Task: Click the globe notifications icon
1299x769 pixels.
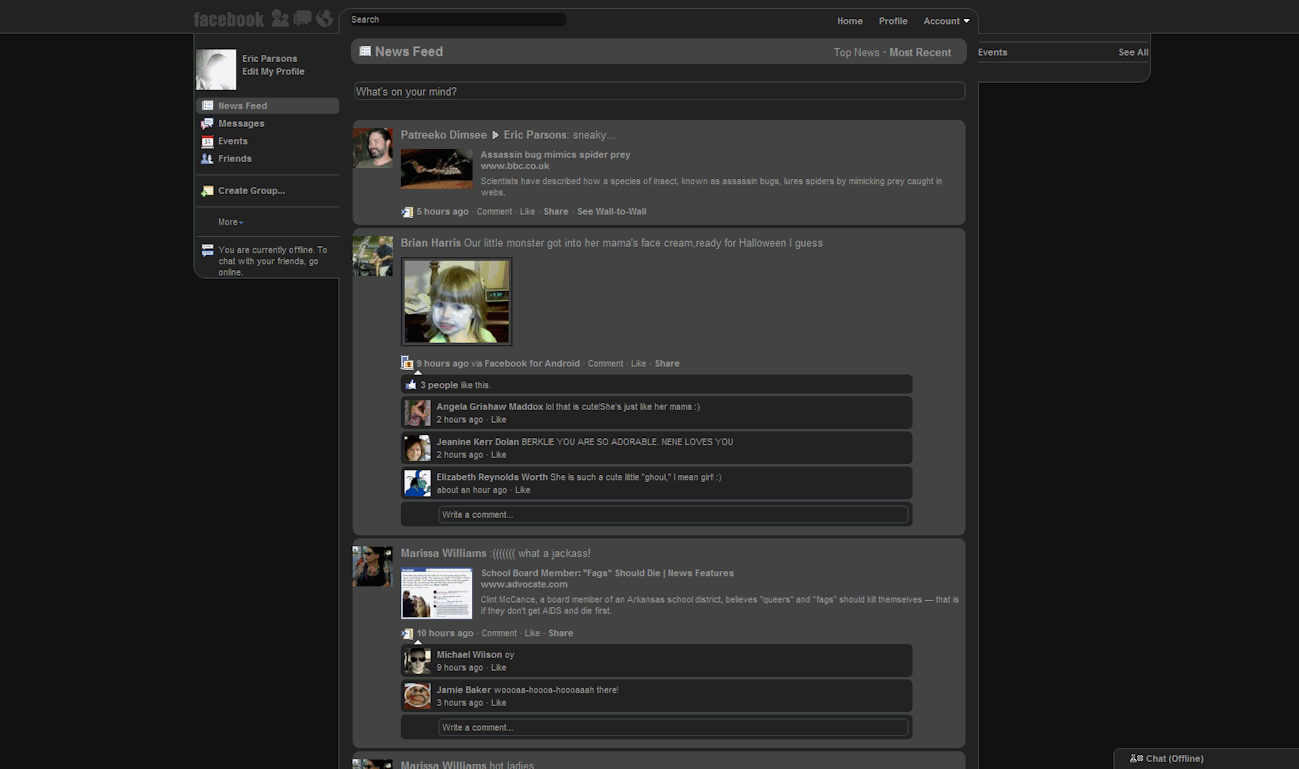Action: tap(323, 18)
